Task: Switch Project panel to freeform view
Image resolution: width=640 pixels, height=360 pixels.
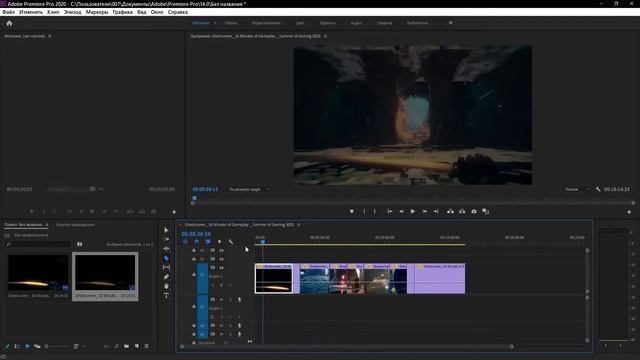Action: pos(37,347)
